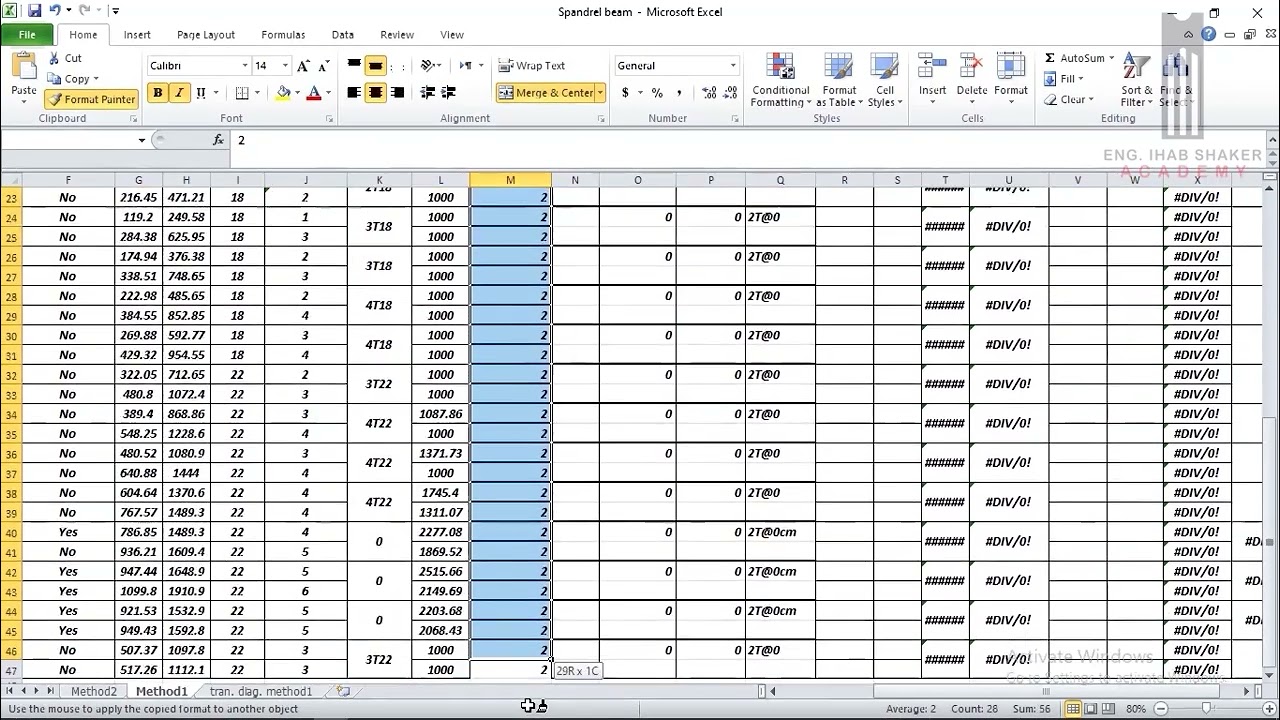This screenshot has width=1280, height=720.
Task: Click the Format Painter button
Action: 91,100
